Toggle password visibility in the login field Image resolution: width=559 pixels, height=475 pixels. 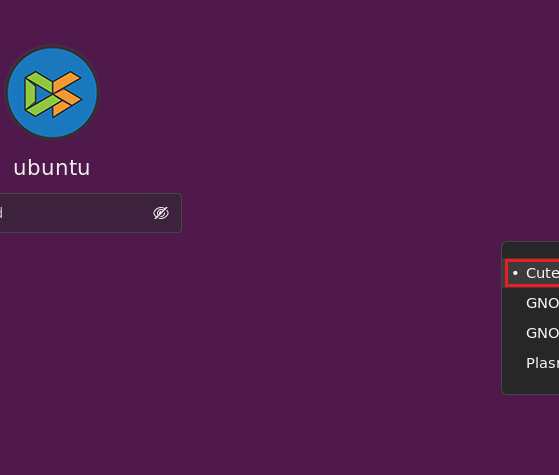161,213
